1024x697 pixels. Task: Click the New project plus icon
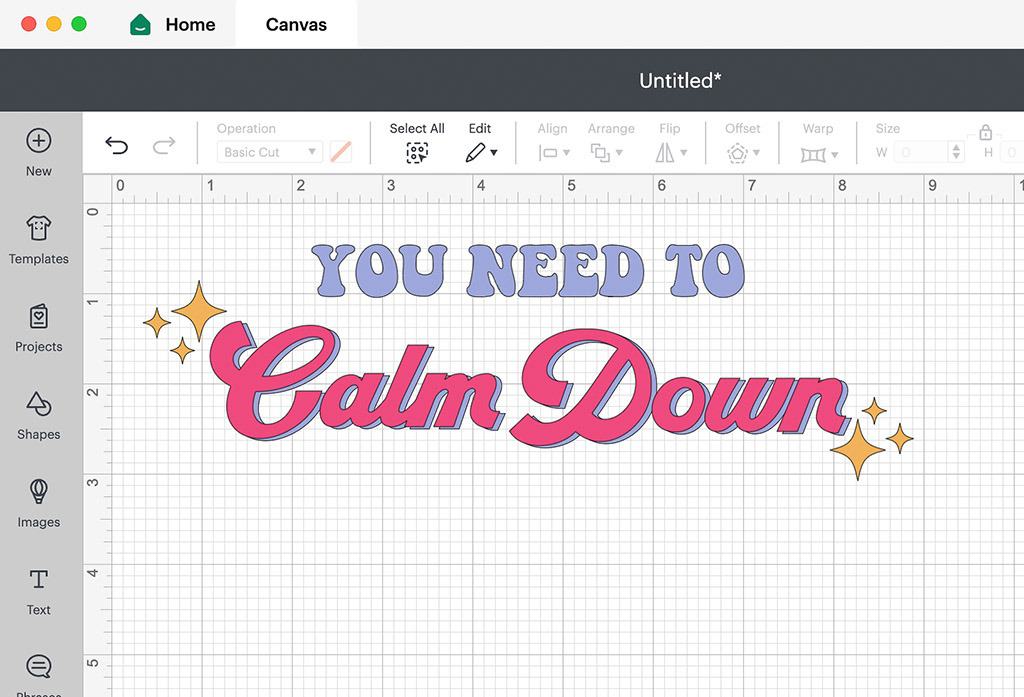click(39, 140)
